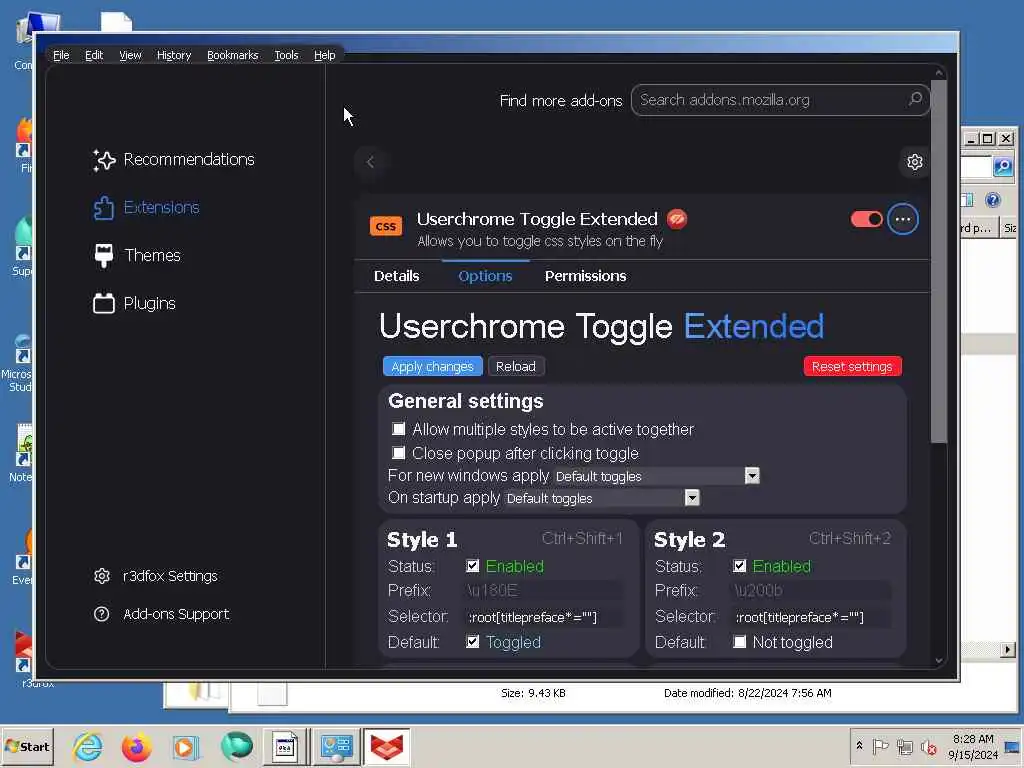Click the Show desktop button beside the clock

[x=1013, y=746]
